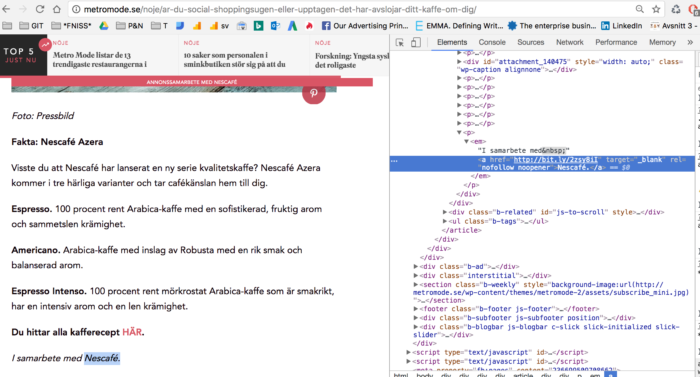This screenshot has width=700, height=377.
Task: Expand the interstitial div node
Action: point(416,276)
